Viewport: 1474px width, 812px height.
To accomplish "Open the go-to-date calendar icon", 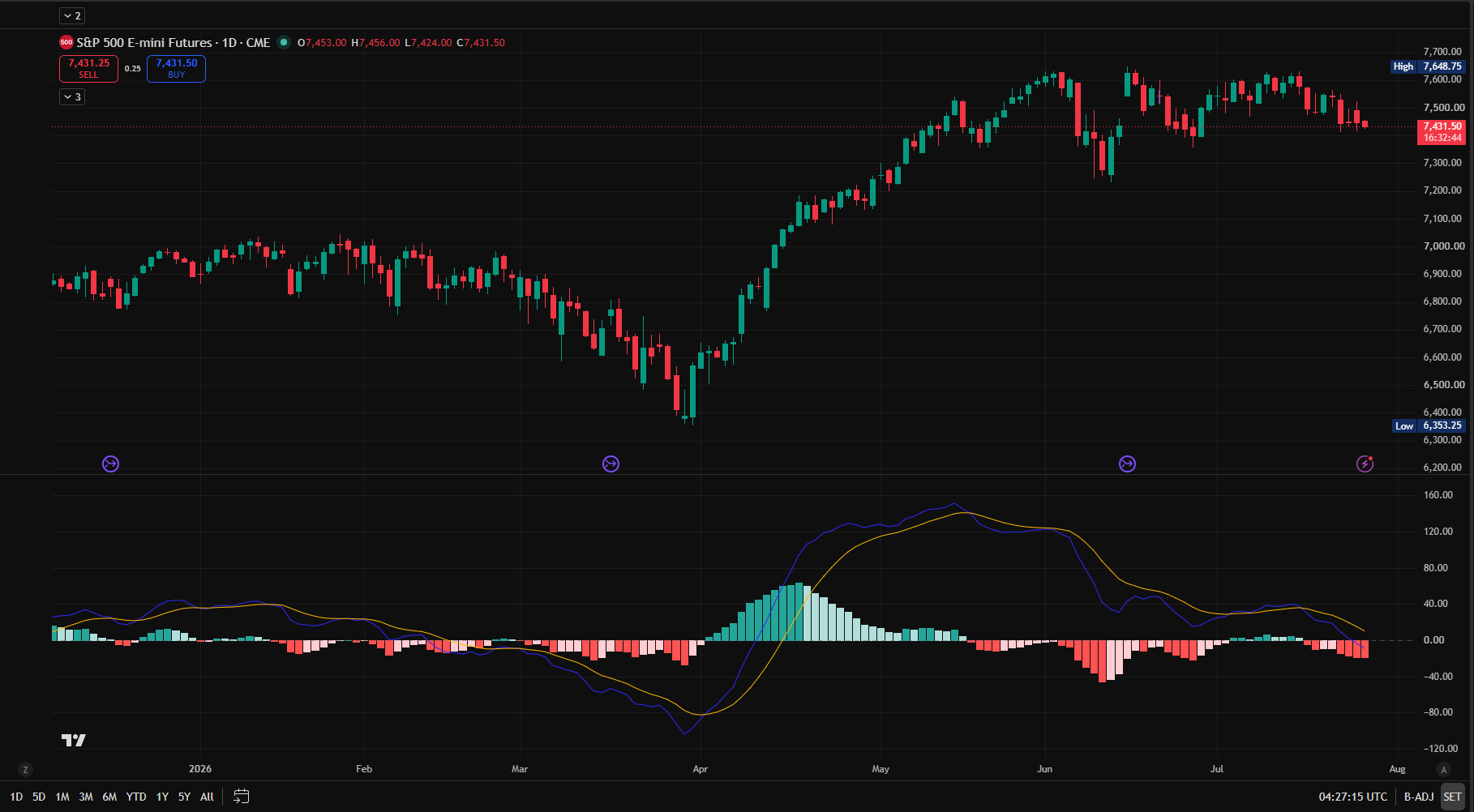I will [241, 797].
